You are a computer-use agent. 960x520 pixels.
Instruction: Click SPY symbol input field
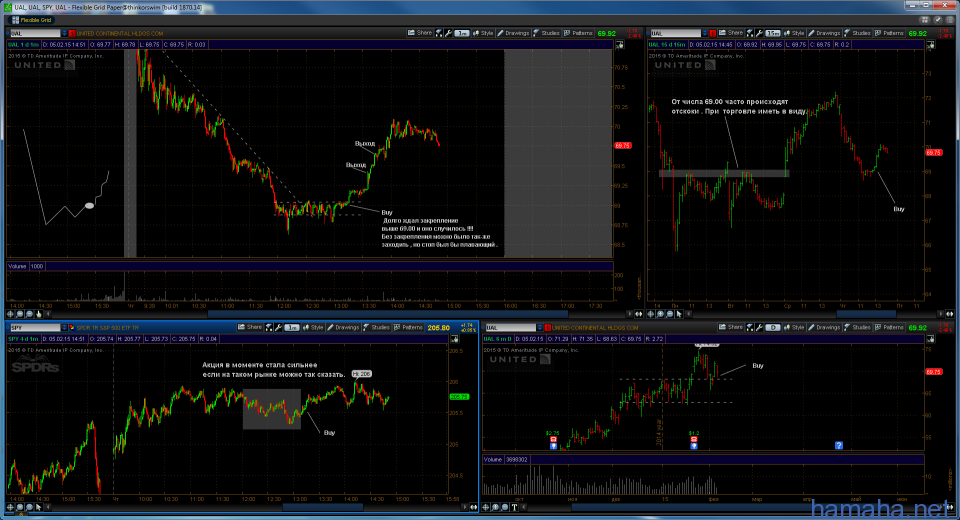[x=36, y=328]
